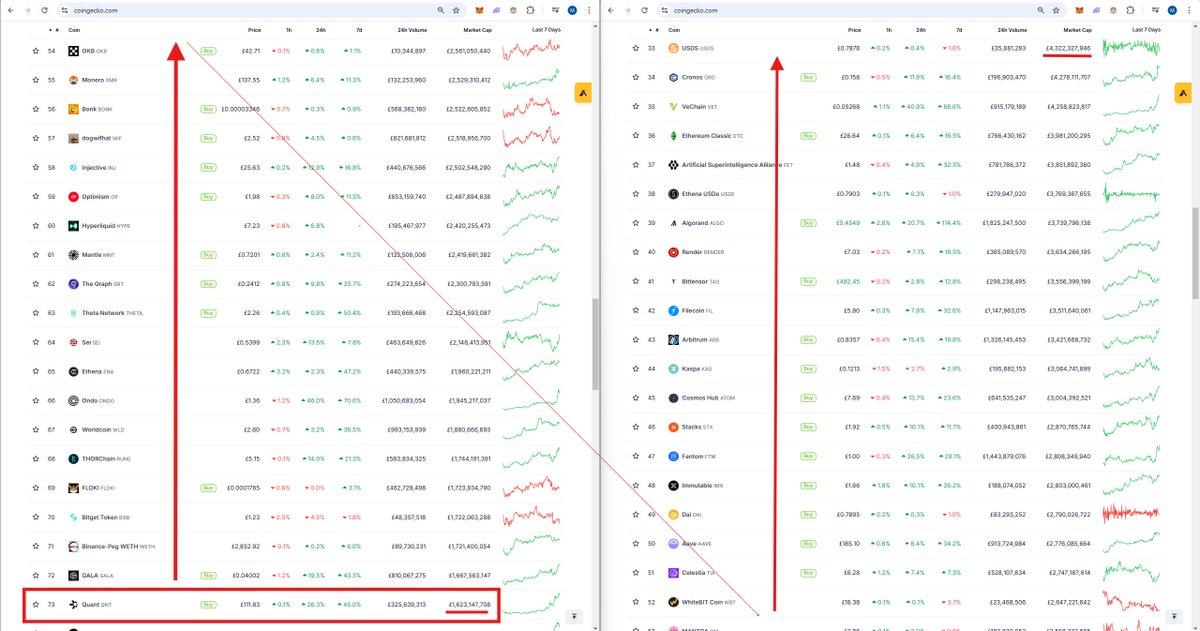Image resolution: width=1200 pixels, height=631 pixels.
Task: Open Extensions puzzle icon in right window
Action: pyautogui.click(x=1130, y=10)
